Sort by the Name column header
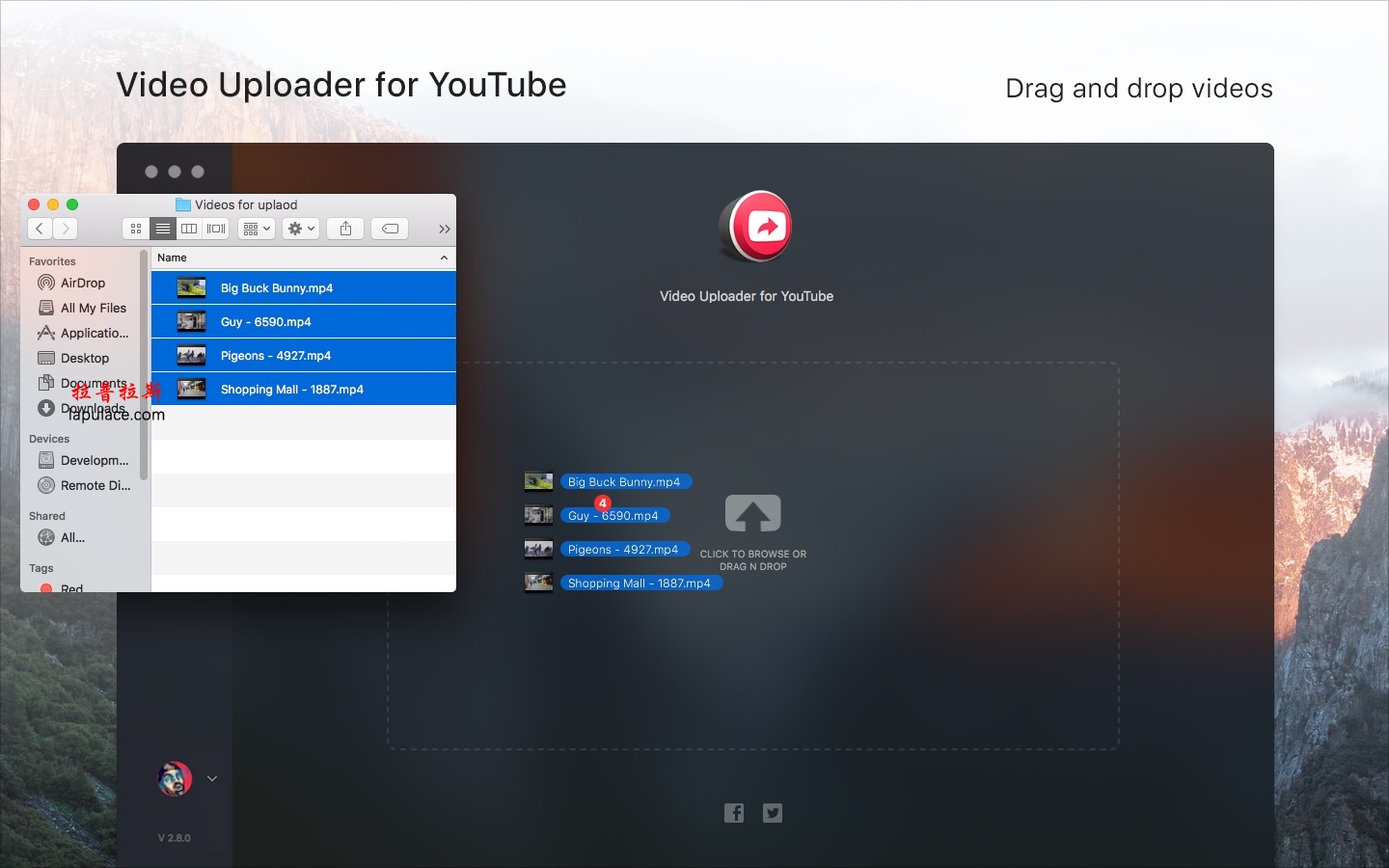 [x=303, y=258]
